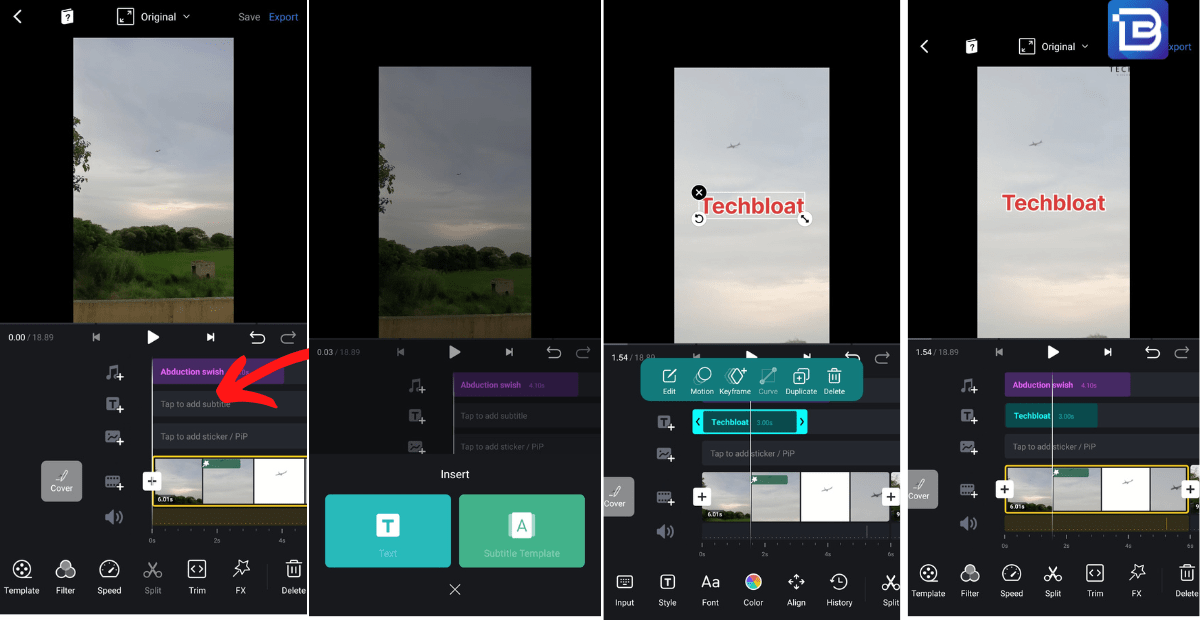Tap the add sticker track icon, first screenshot
The image size is (1200, 620).
114,437
